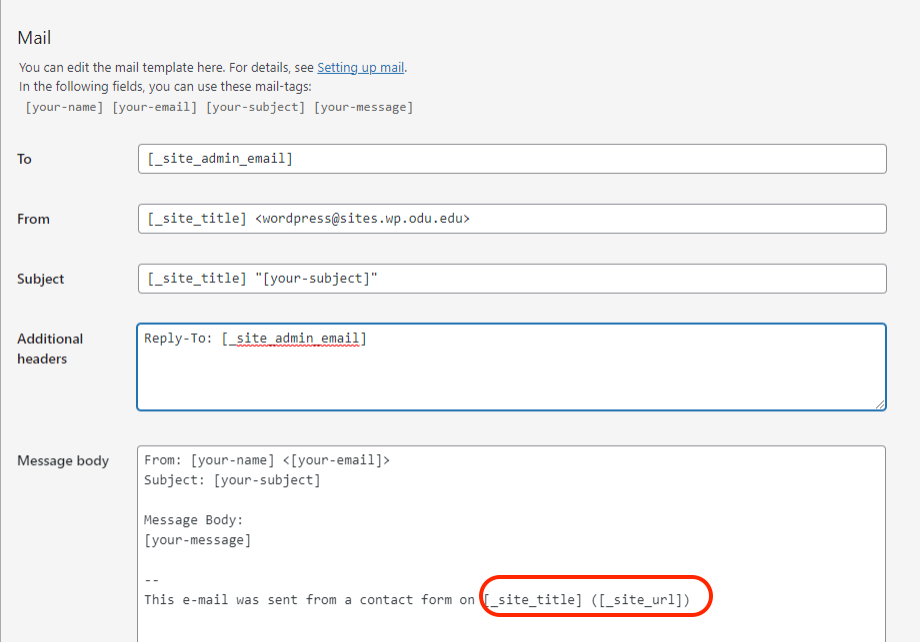Click the [your-name] mail-tag in the tag list

[x=64, y=107]
